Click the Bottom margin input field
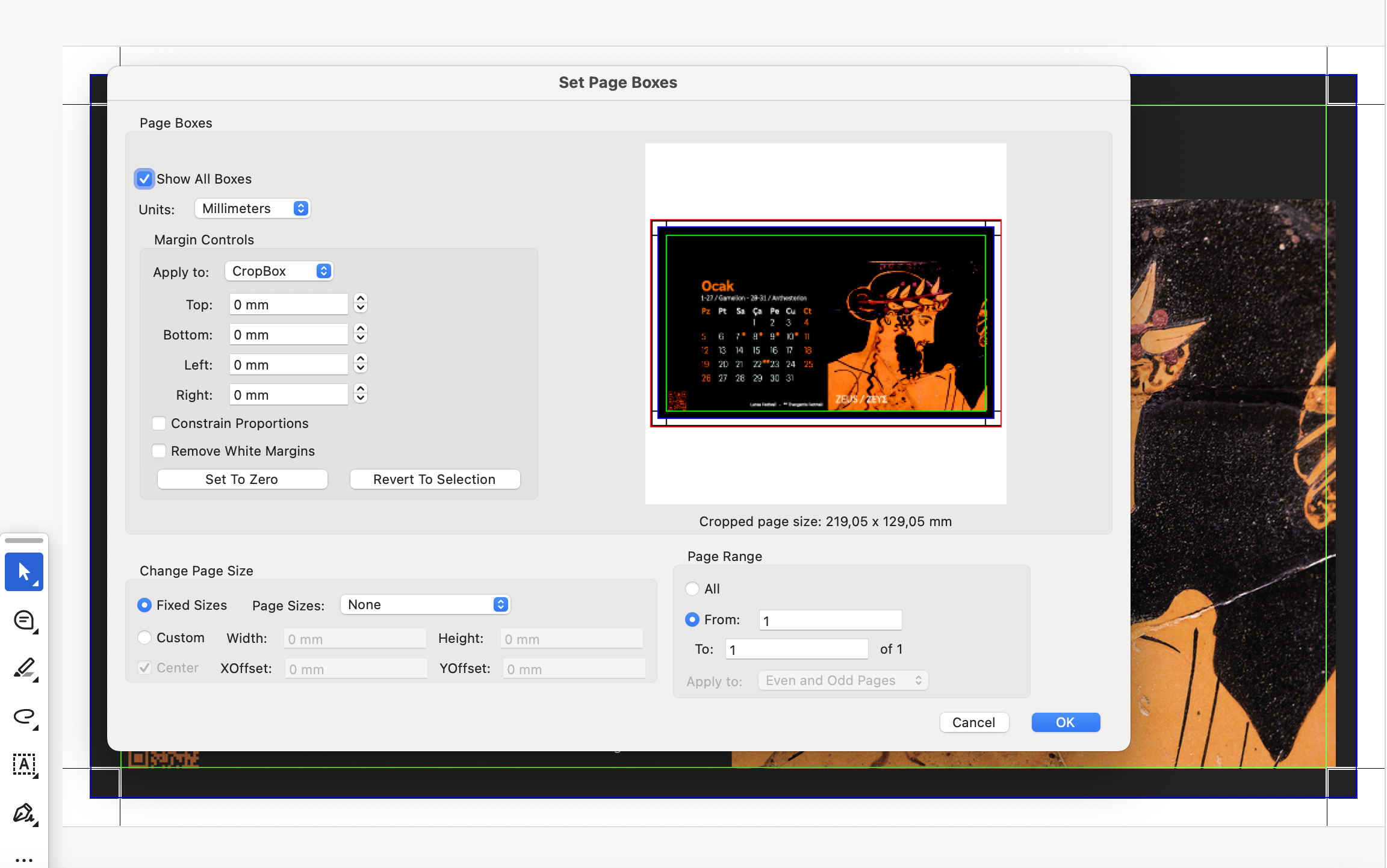This screenshot has height=868, width=1387. (288, 335)
